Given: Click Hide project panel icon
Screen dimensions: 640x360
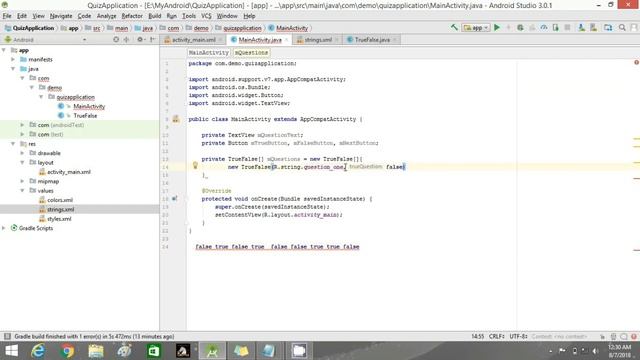Looking at the screenshot, I should [152, 40].
